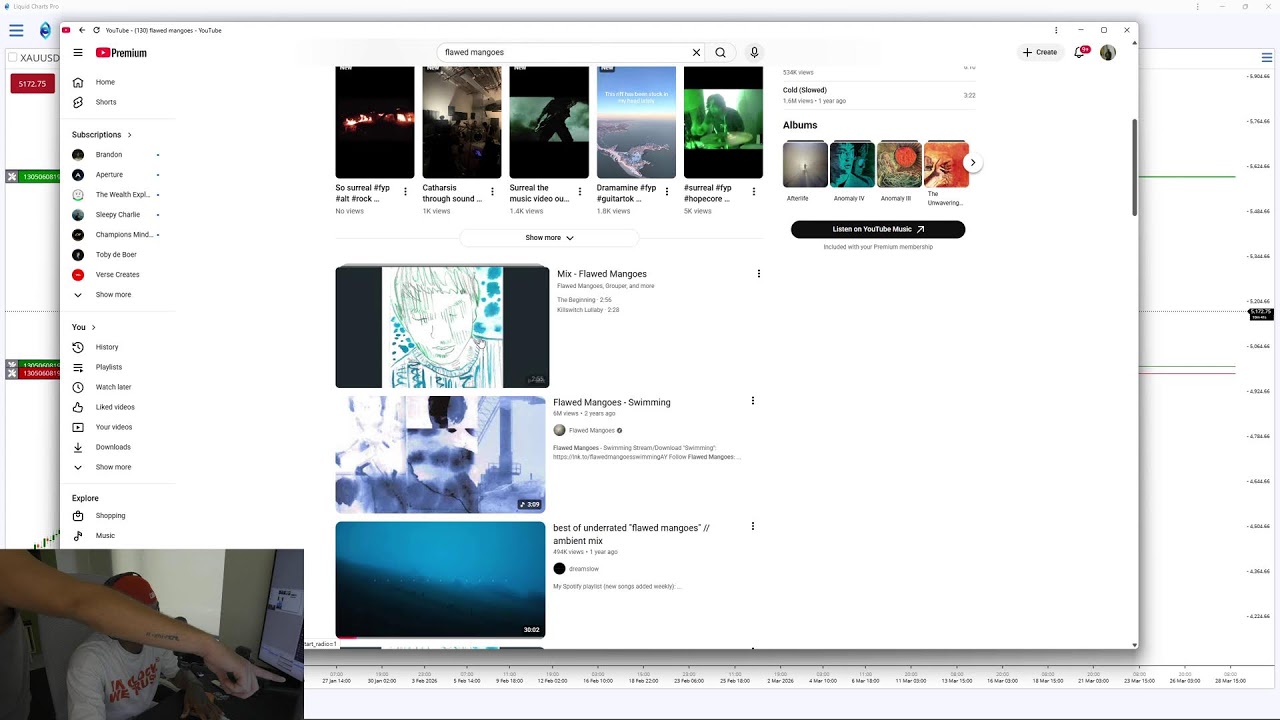
Task: Click the red 5172.75 price button
Action: (x=32, y=83)
